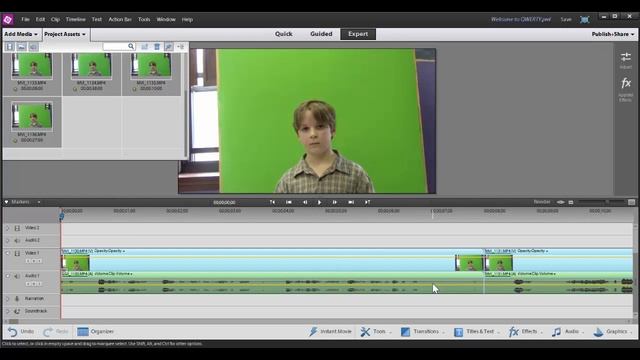Click the playhead marker on timeline ruler
The image size is (640, 360).
62,217
